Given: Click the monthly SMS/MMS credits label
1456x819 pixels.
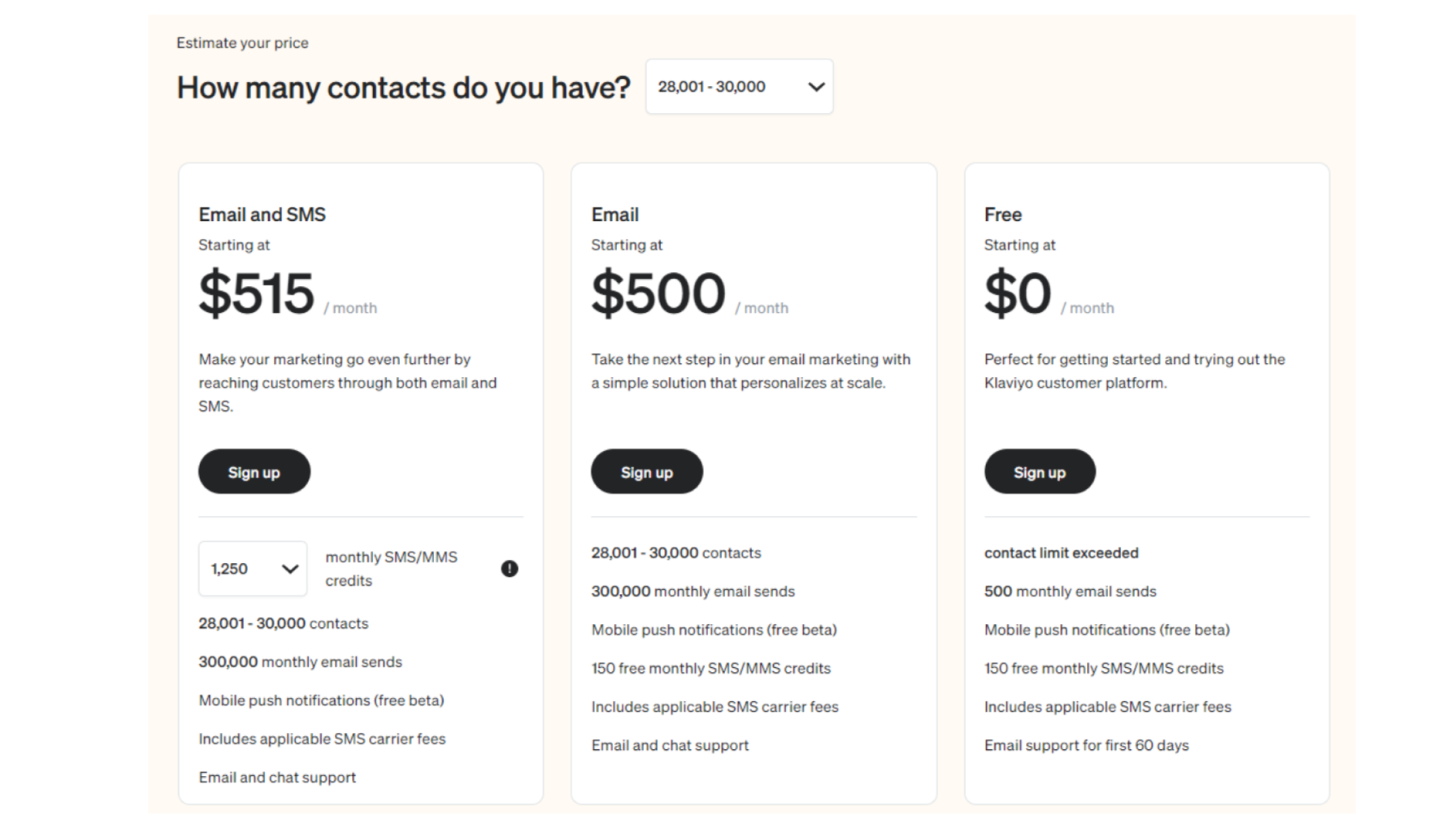Looking at the screenshot, I should [391, 569].
